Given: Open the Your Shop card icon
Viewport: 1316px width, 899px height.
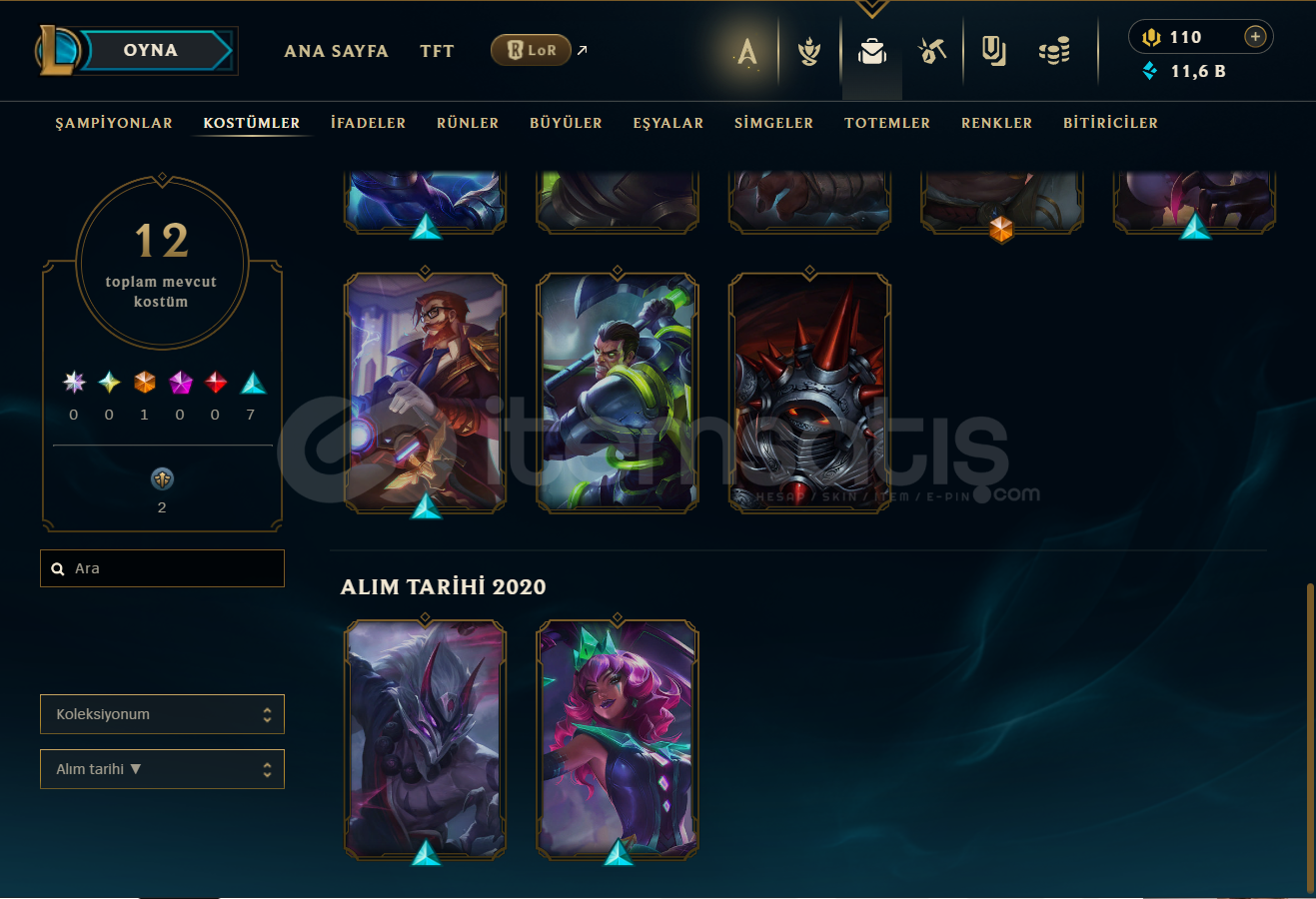Looking at the screenshot, I should coord(993,51).
